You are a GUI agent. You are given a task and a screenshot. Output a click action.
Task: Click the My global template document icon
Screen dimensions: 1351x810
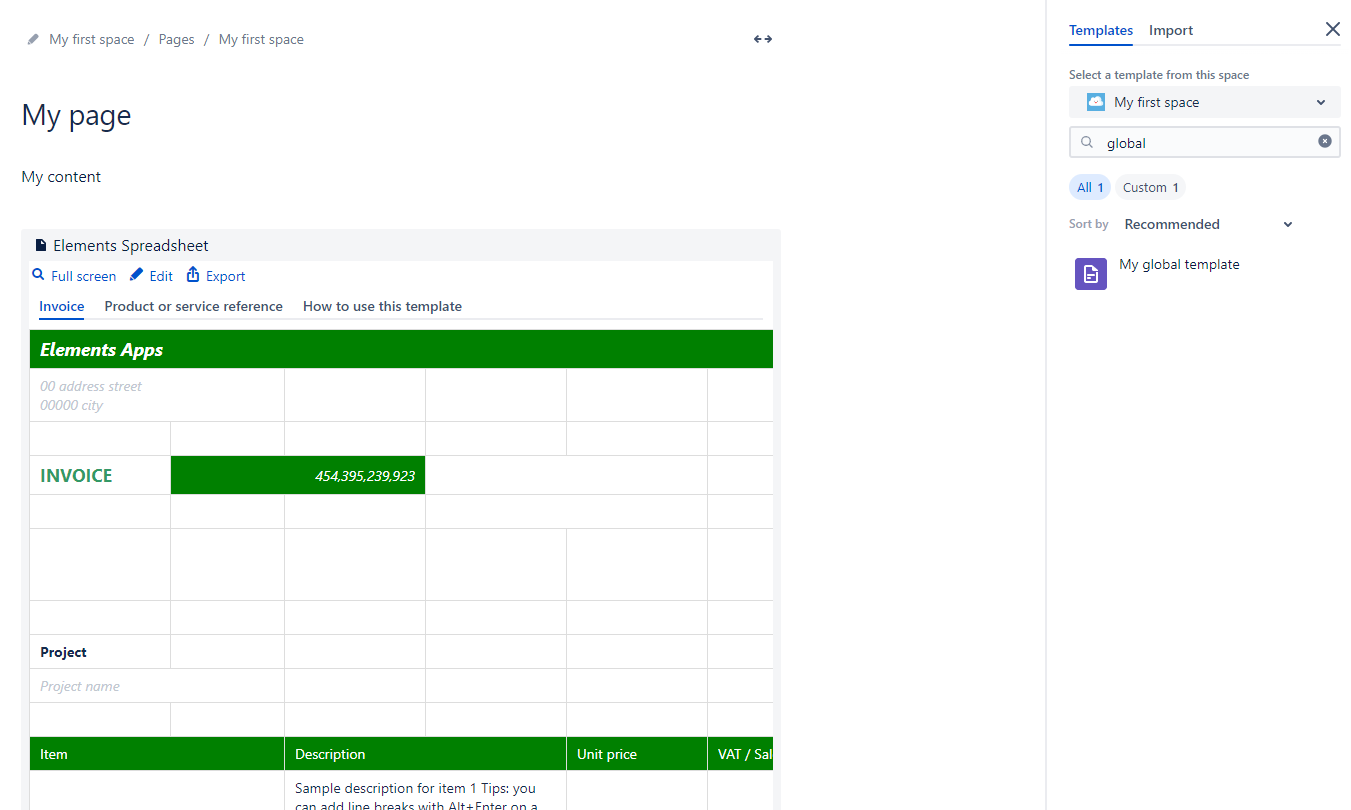(x=1091, y=273)
